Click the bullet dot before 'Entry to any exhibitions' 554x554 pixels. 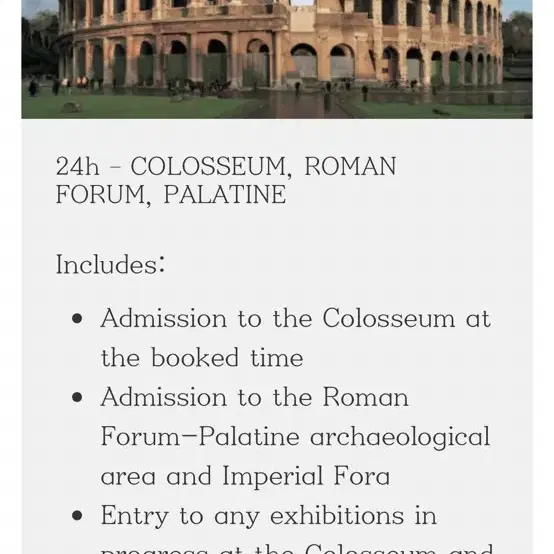coord(77,516)
